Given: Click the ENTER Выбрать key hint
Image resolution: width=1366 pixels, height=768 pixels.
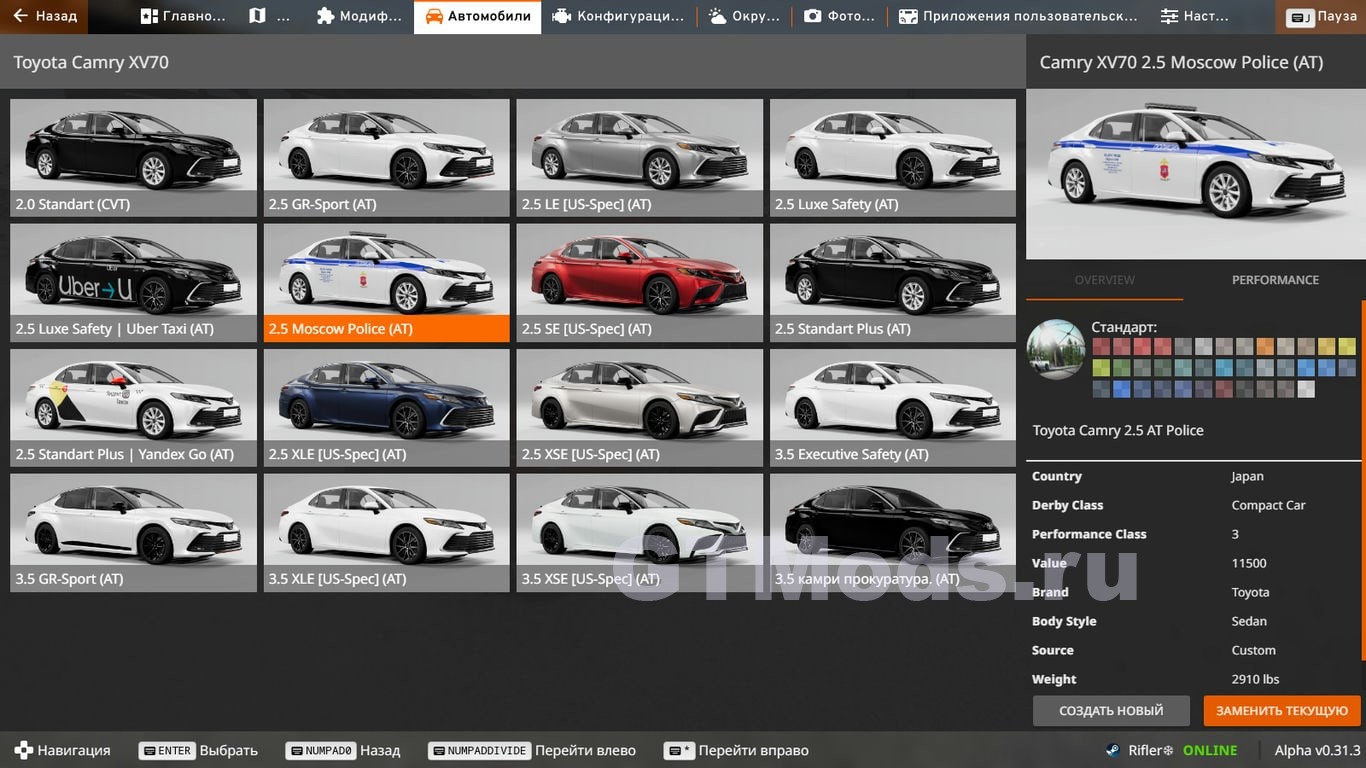Looking at the screenshot, I should 198,750.
